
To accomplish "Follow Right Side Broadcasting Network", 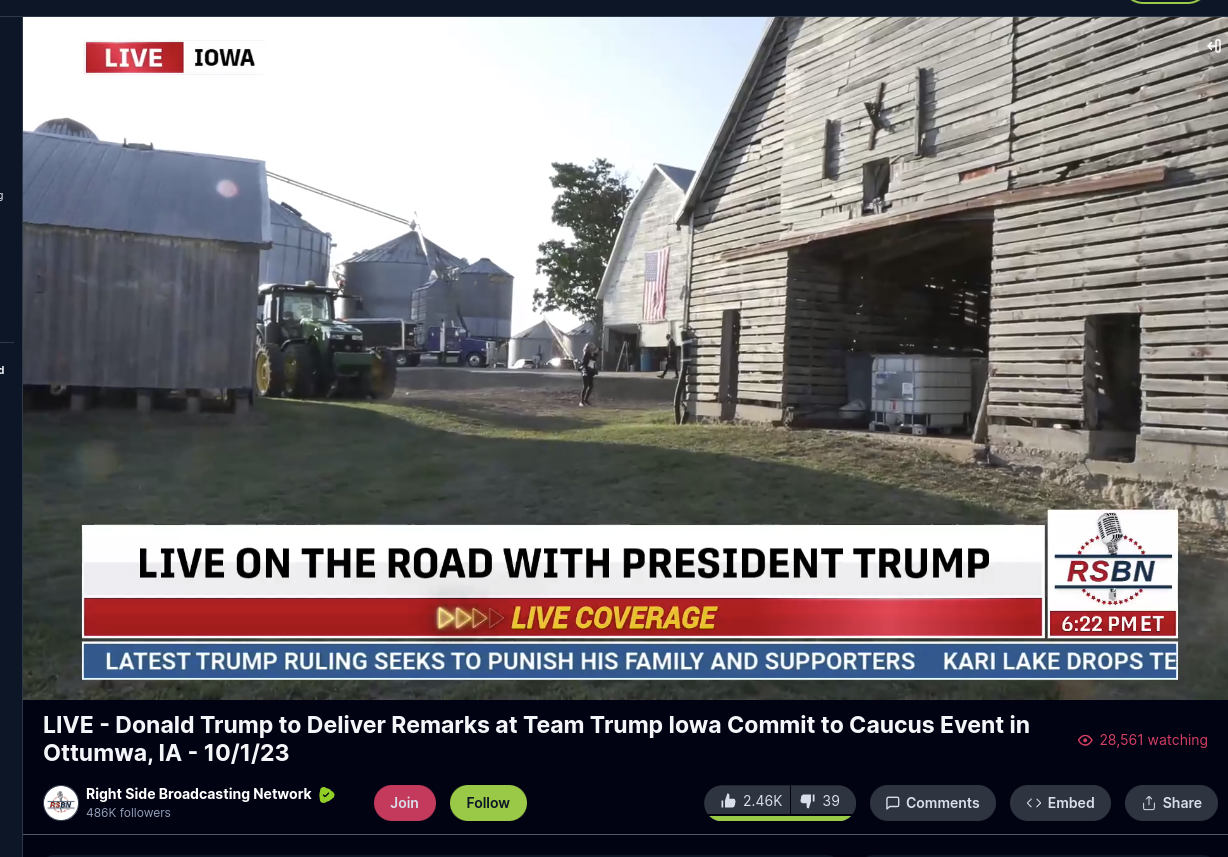I will [488, 803].
